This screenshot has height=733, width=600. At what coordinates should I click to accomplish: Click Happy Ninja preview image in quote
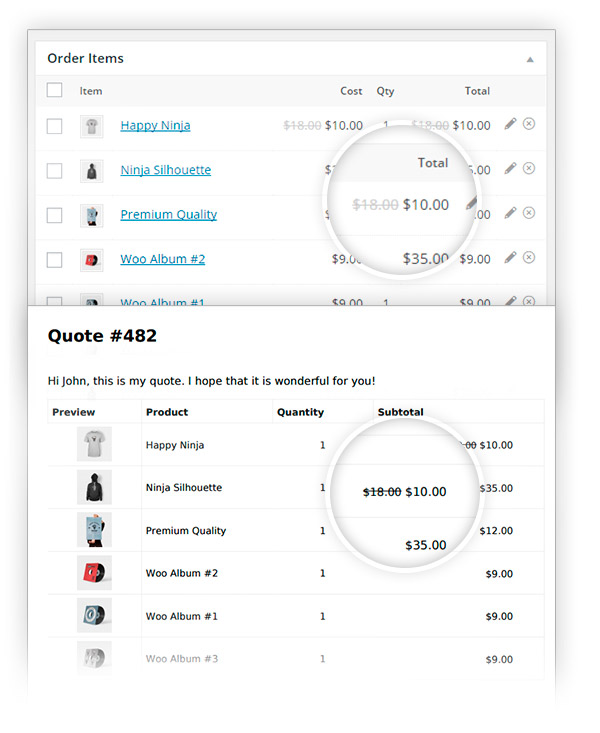94,444
